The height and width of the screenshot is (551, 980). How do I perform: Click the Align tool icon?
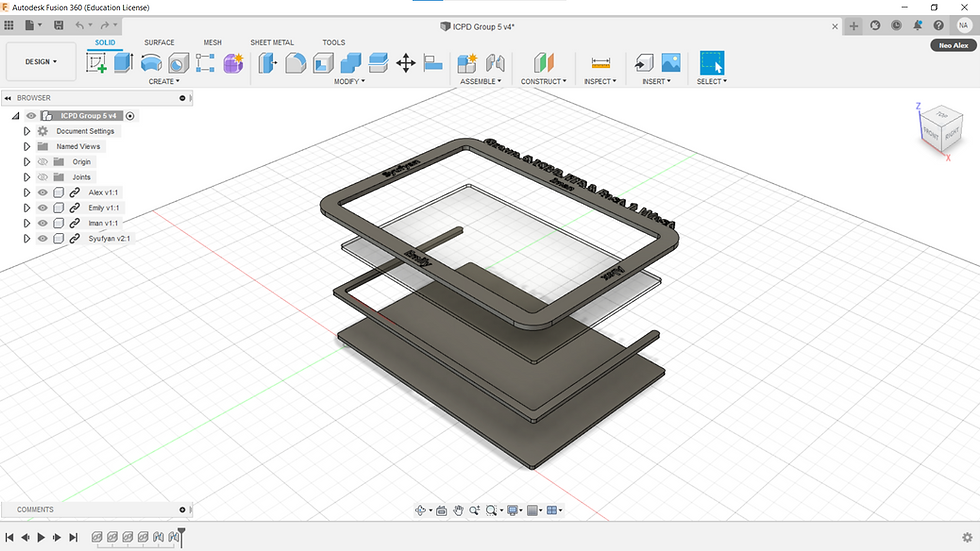(433, 63)
